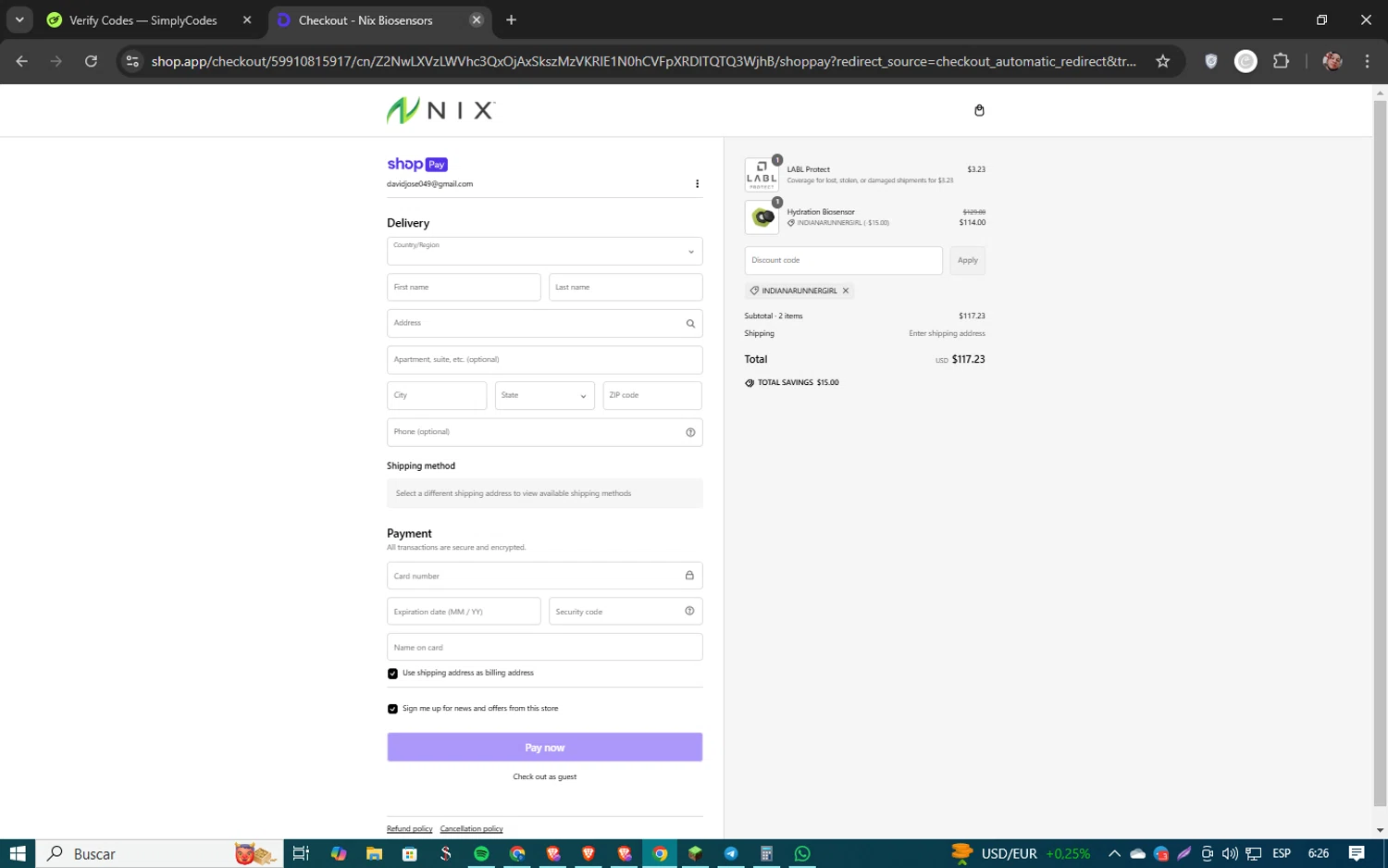Close the Verify Codes SimplyCodes tab

pyautogui.click(x=247, y=19)
